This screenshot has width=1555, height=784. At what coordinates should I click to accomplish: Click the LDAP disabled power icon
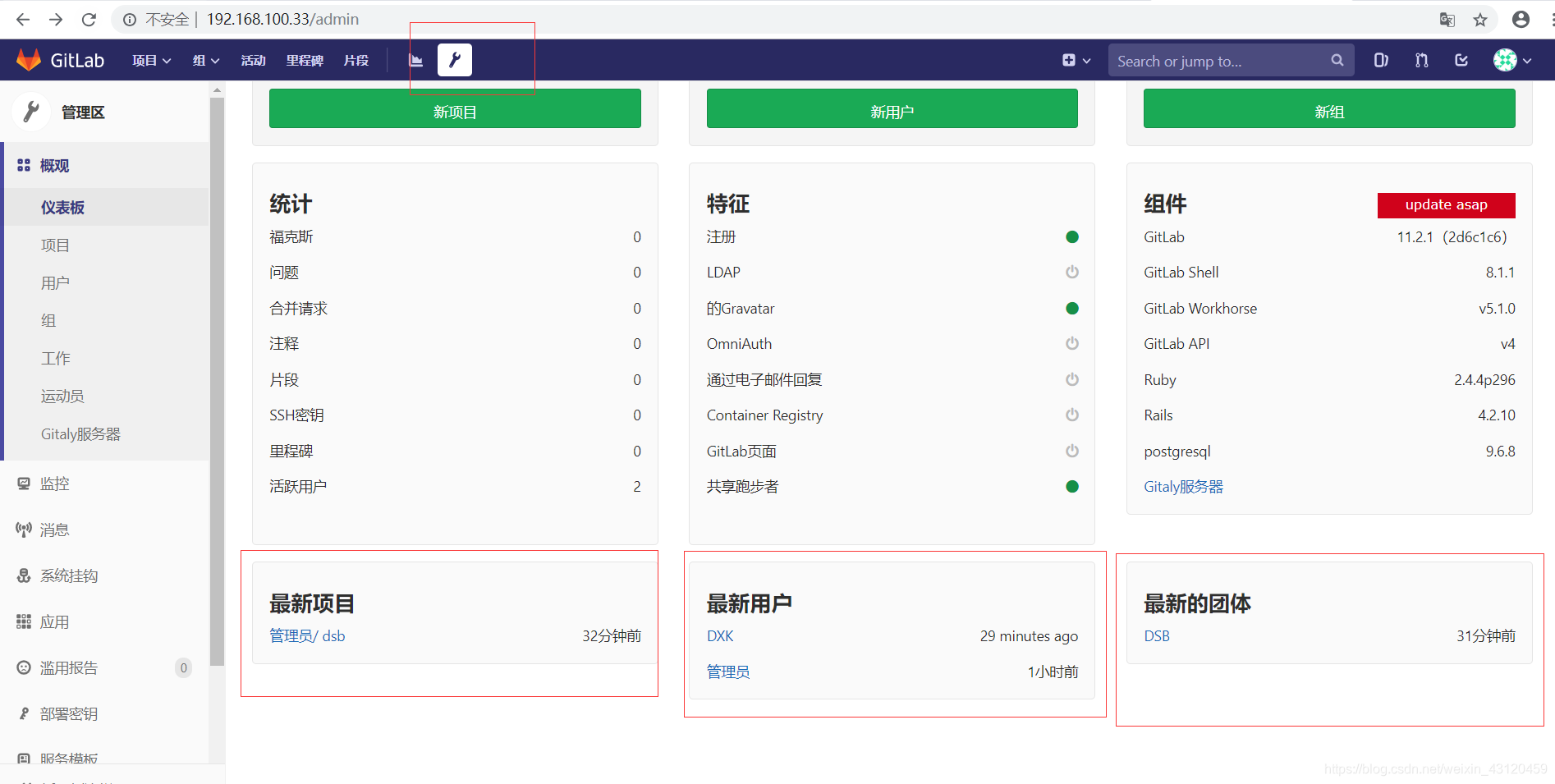coord(1071,273)
